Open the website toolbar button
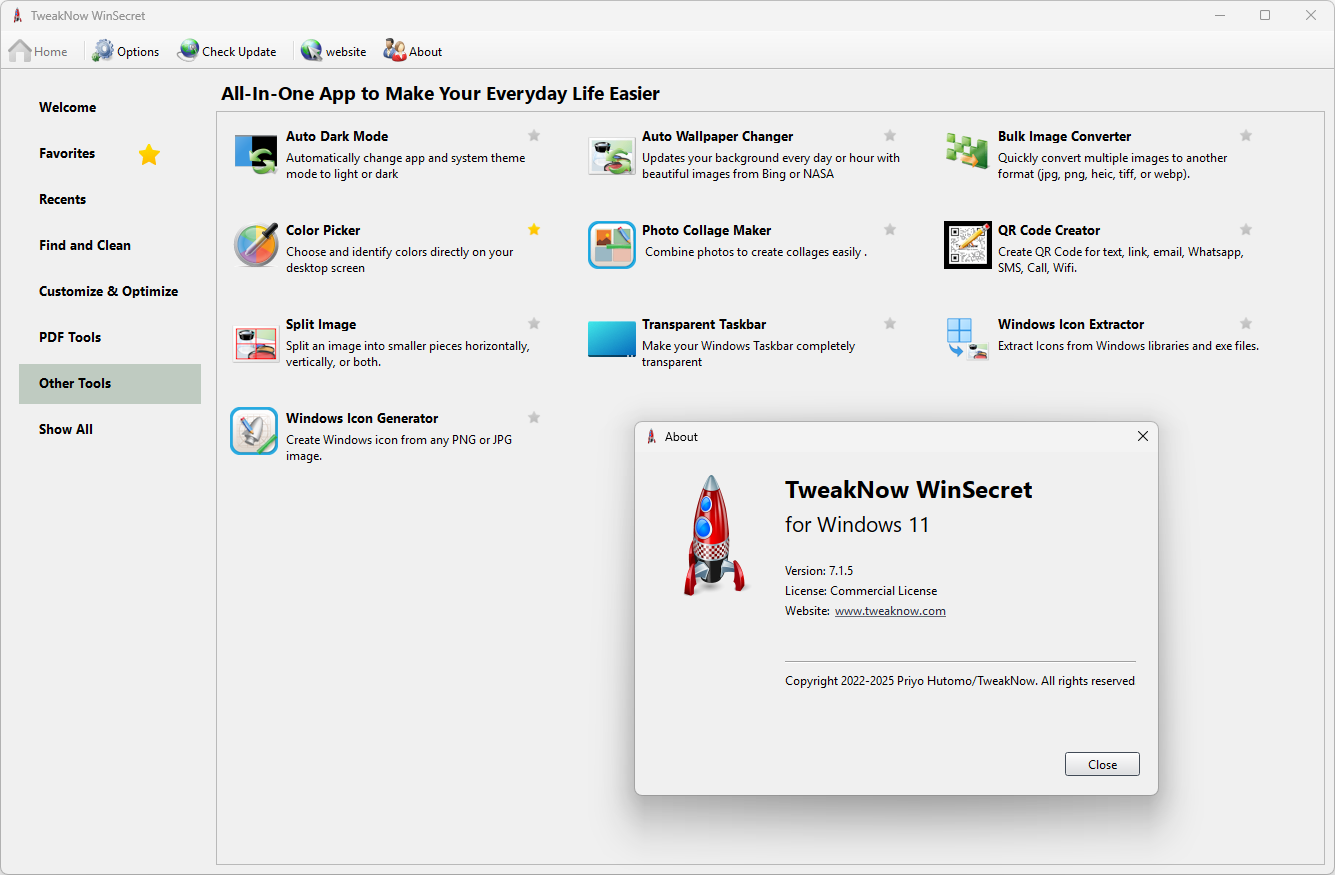The height and width of the screenshot is (875, 1335). coord(334,51)
